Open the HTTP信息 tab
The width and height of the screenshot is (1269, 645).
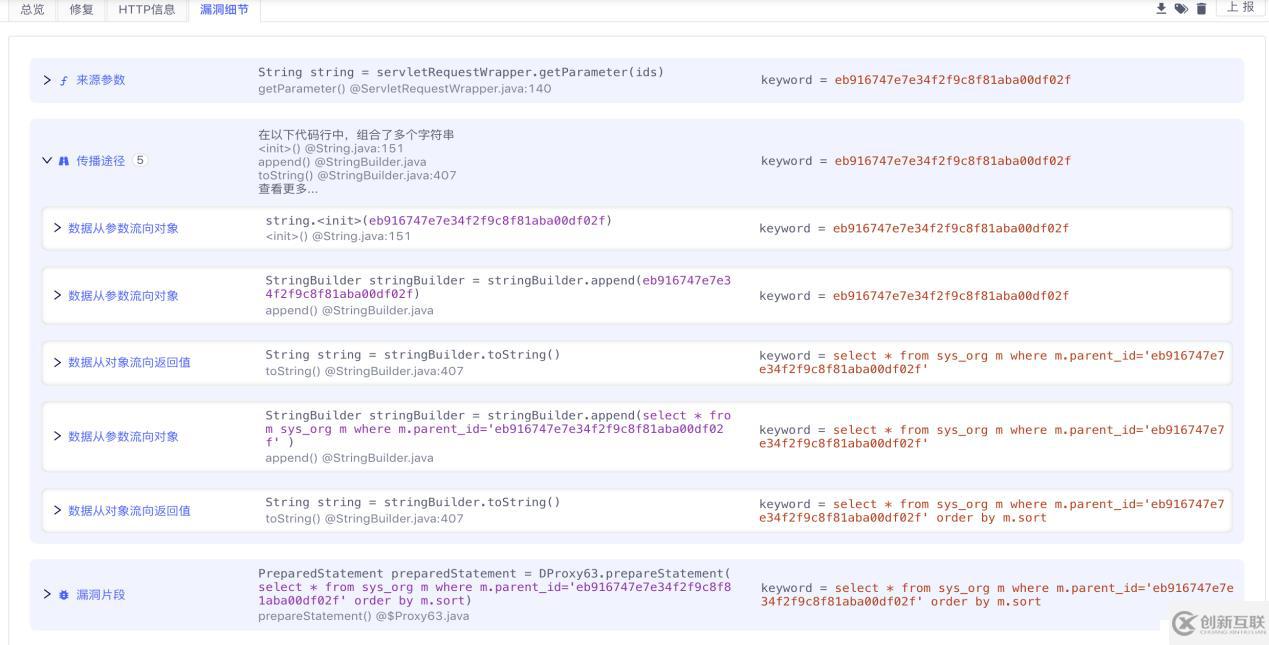pos(146,9)
